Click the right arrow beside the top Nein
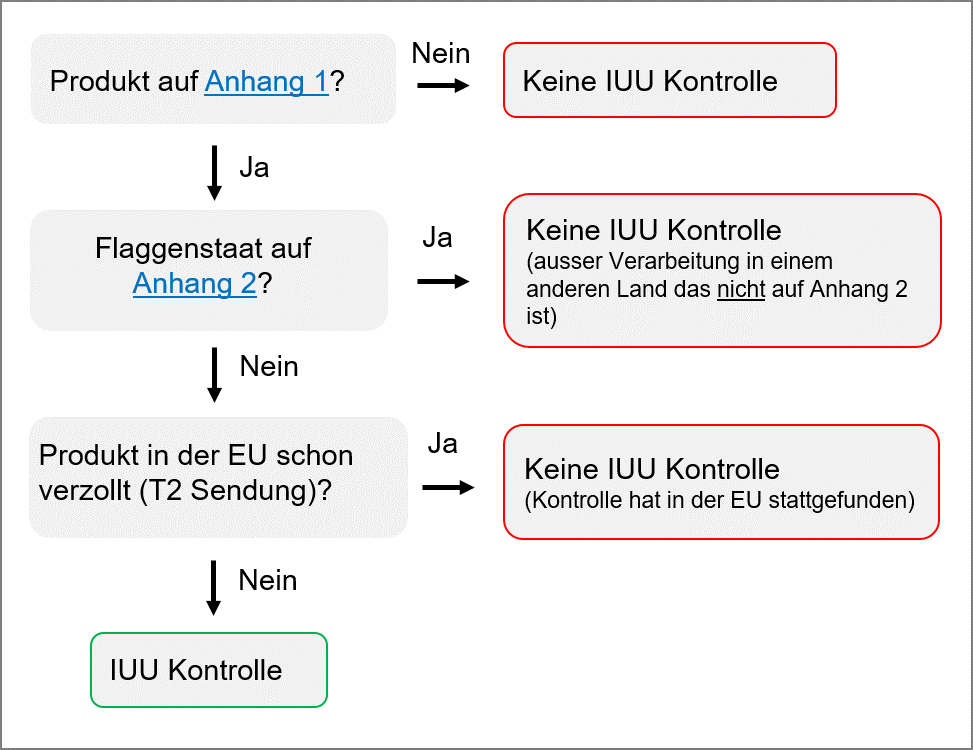The height and width of the screenshot is (750, 973). [443, 86]
